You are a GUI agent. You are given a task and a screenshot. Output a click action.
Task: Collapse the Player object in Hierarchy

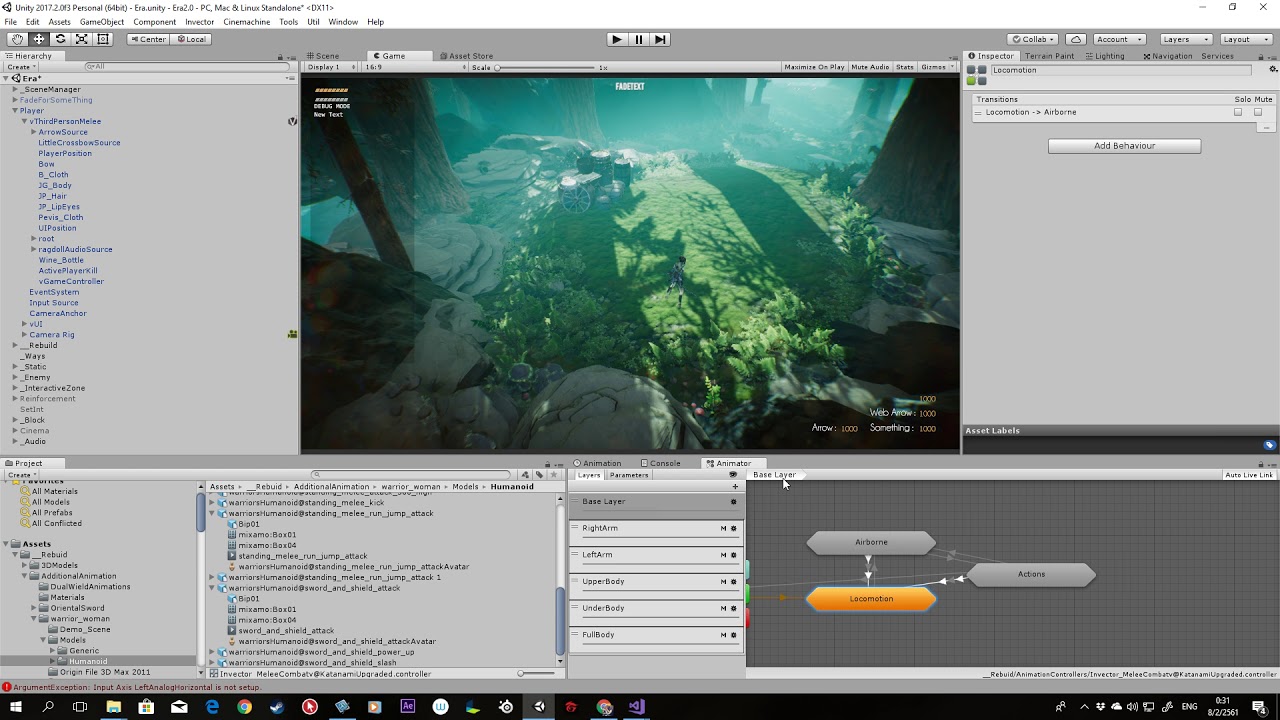[x=16, y=111]
